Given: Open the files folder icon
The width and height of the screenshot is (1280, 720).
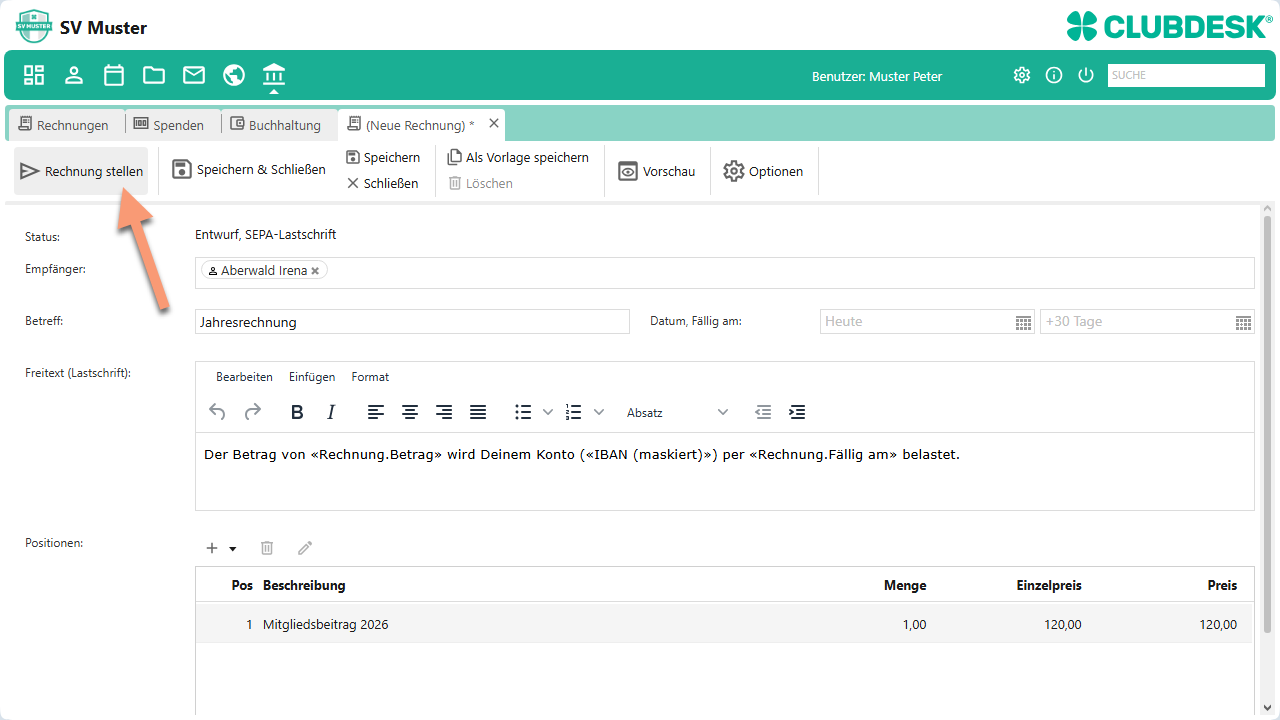Looking at the screenshot, I should point(154,75).
